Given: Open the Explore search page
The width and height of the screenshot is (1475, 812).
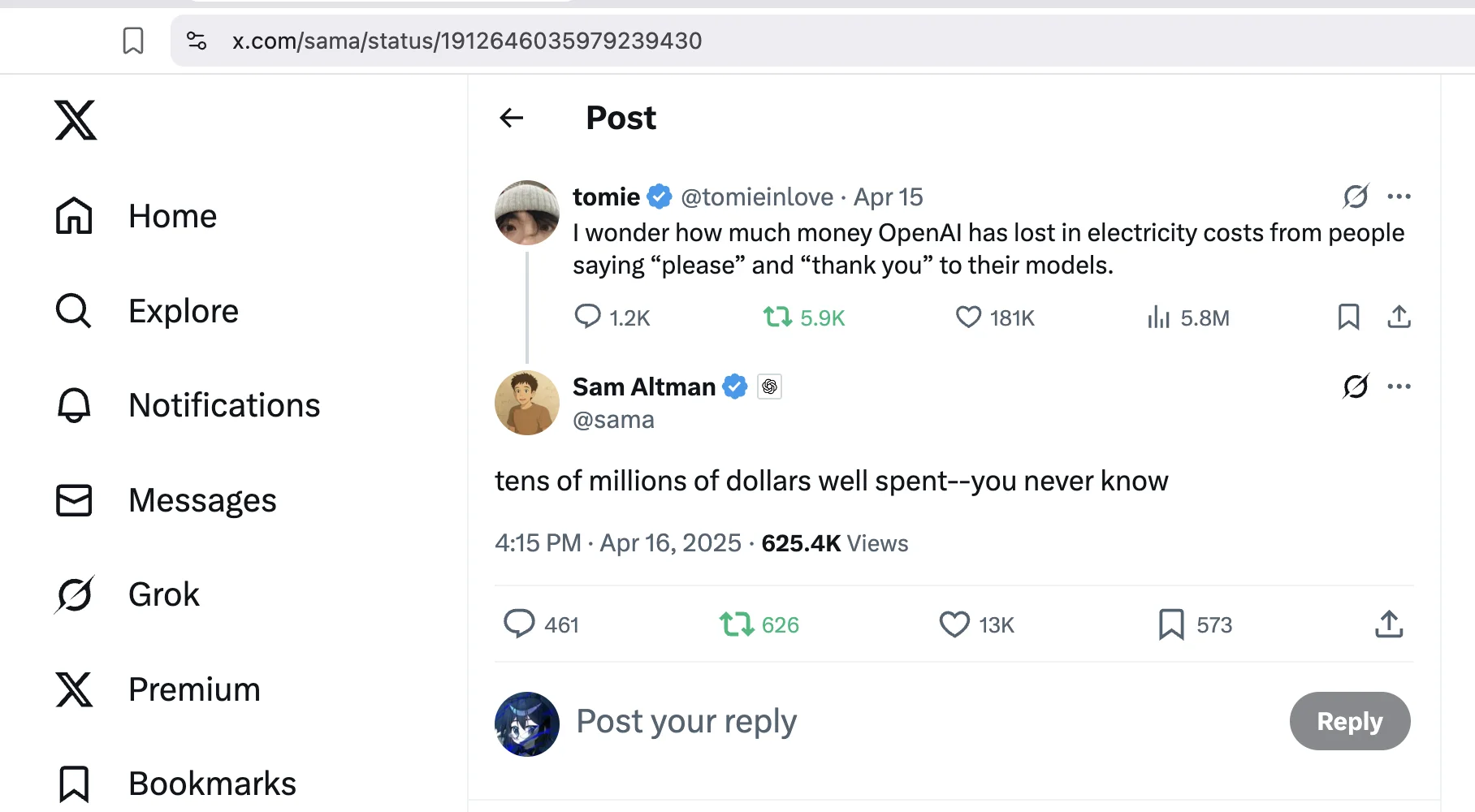Looking at the screenshot, I should pyautogui.click(x=182, y=310).
